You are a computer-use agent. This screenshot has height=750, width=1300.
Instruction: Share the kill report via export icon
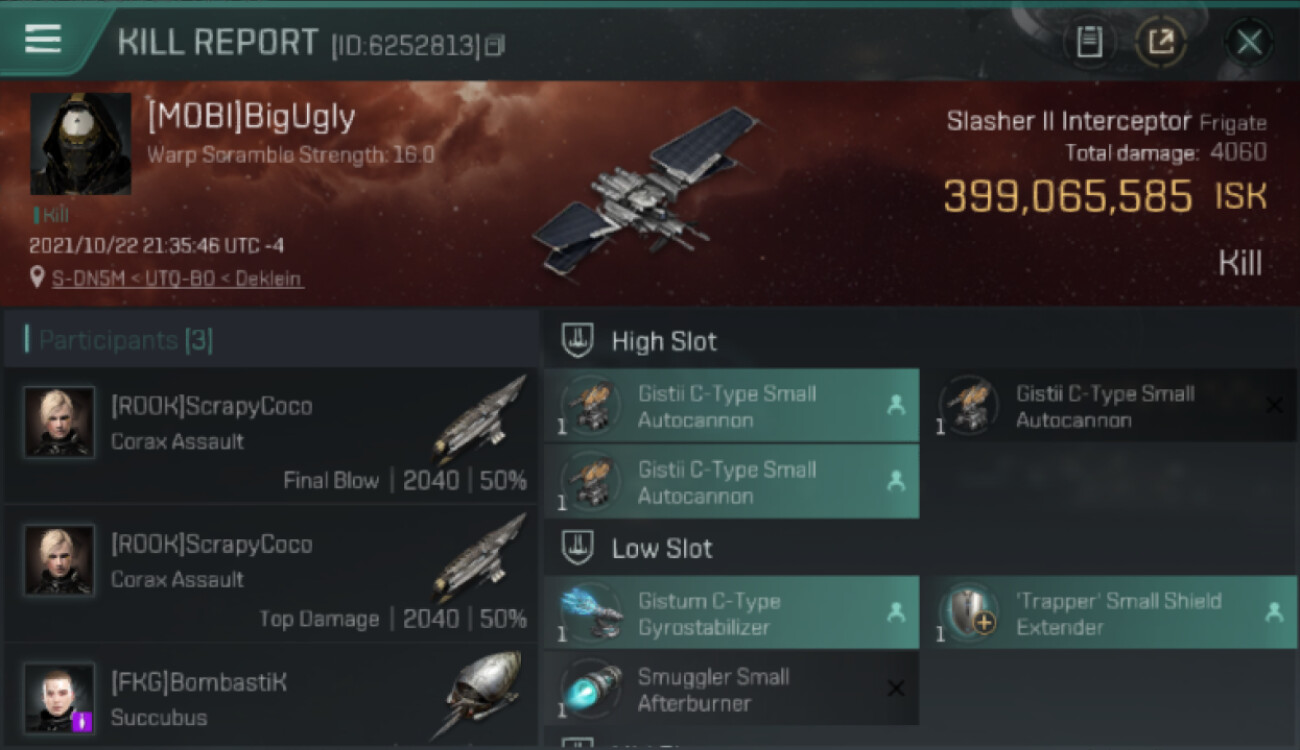[1161, 42]
